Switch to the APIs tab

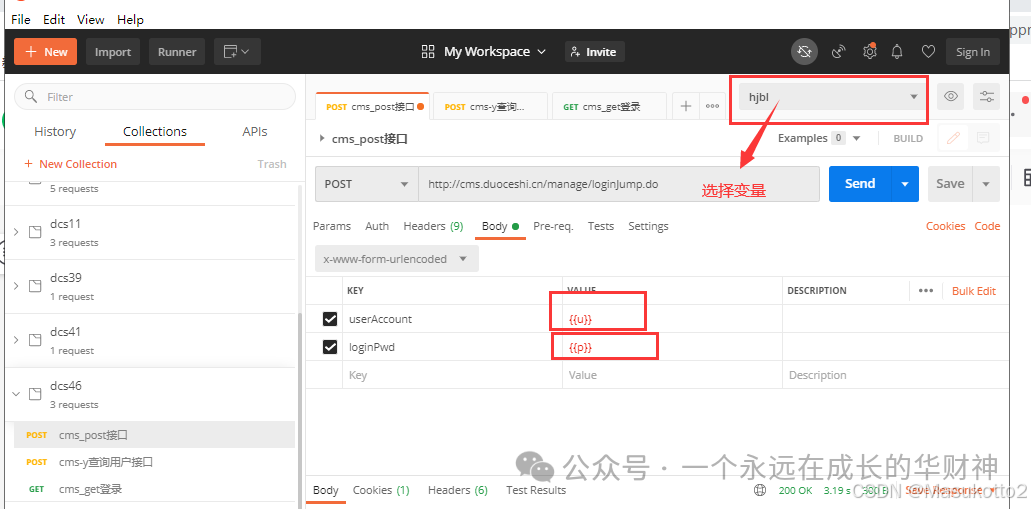pyautogui.click(x=254, y=132)
